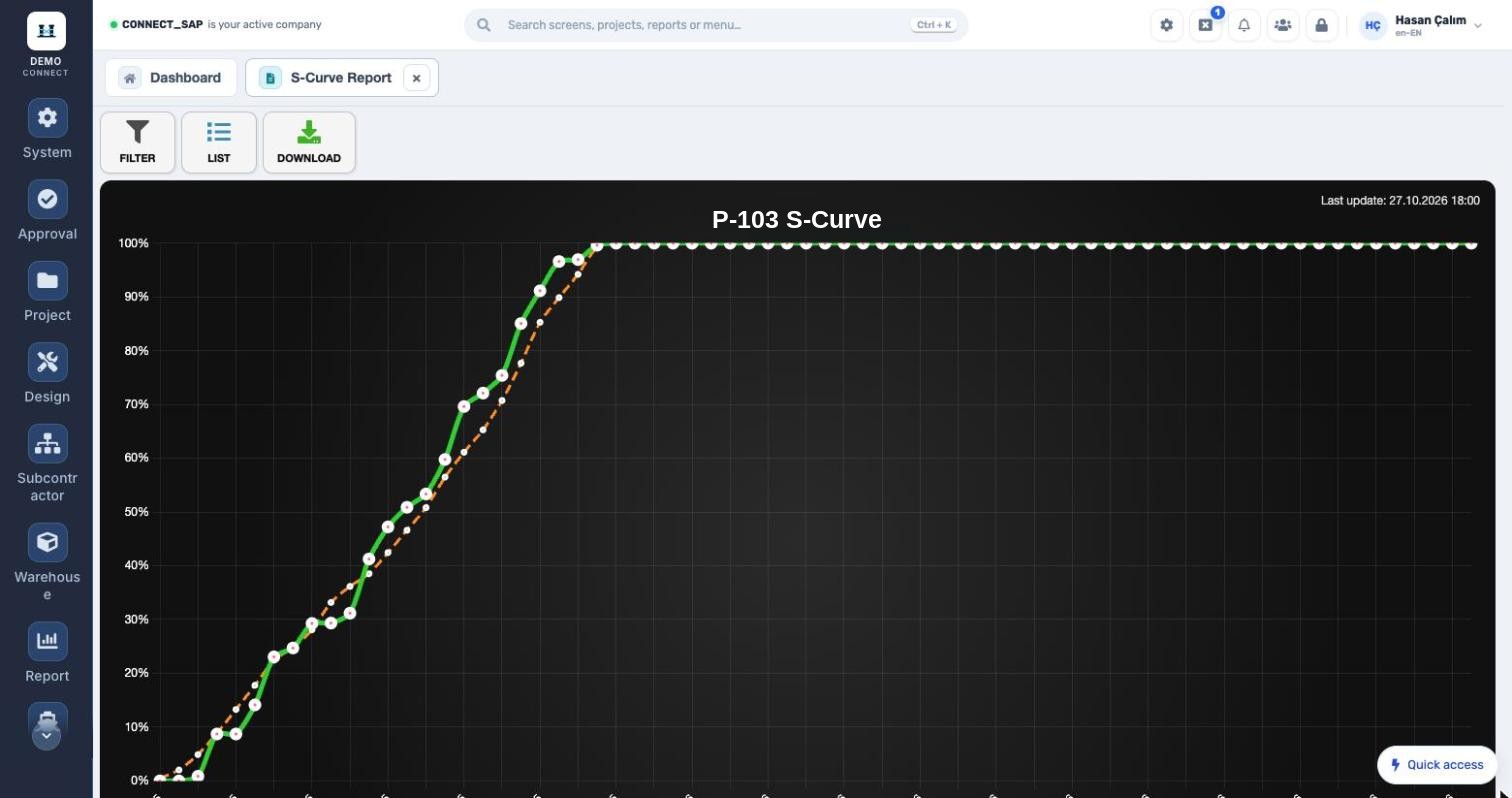Click the lock screen icon
1512x798 pixels.
tap(1321, 26)
